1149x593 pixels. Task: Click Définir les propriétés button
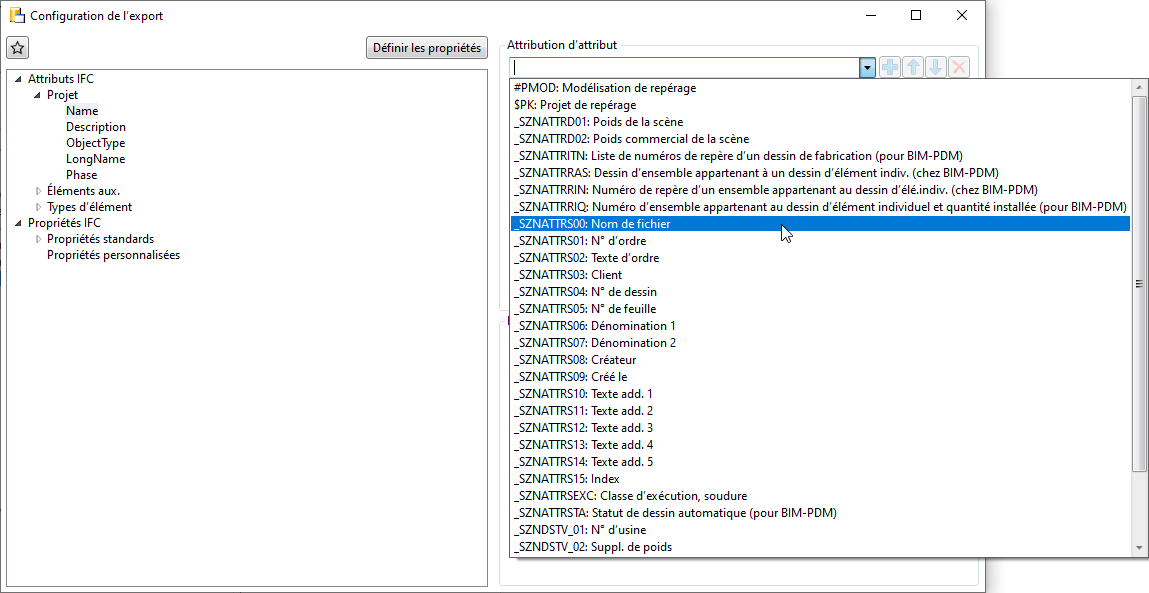[x=426, y=48]
